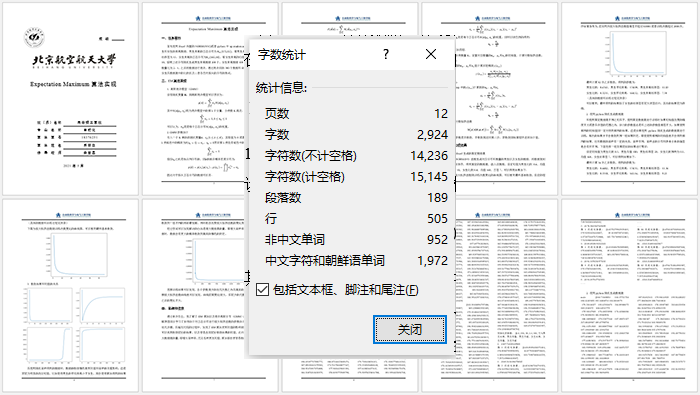Click the university emblem on cover page
This screenshot has width=700, height=395.
point(34,37)
